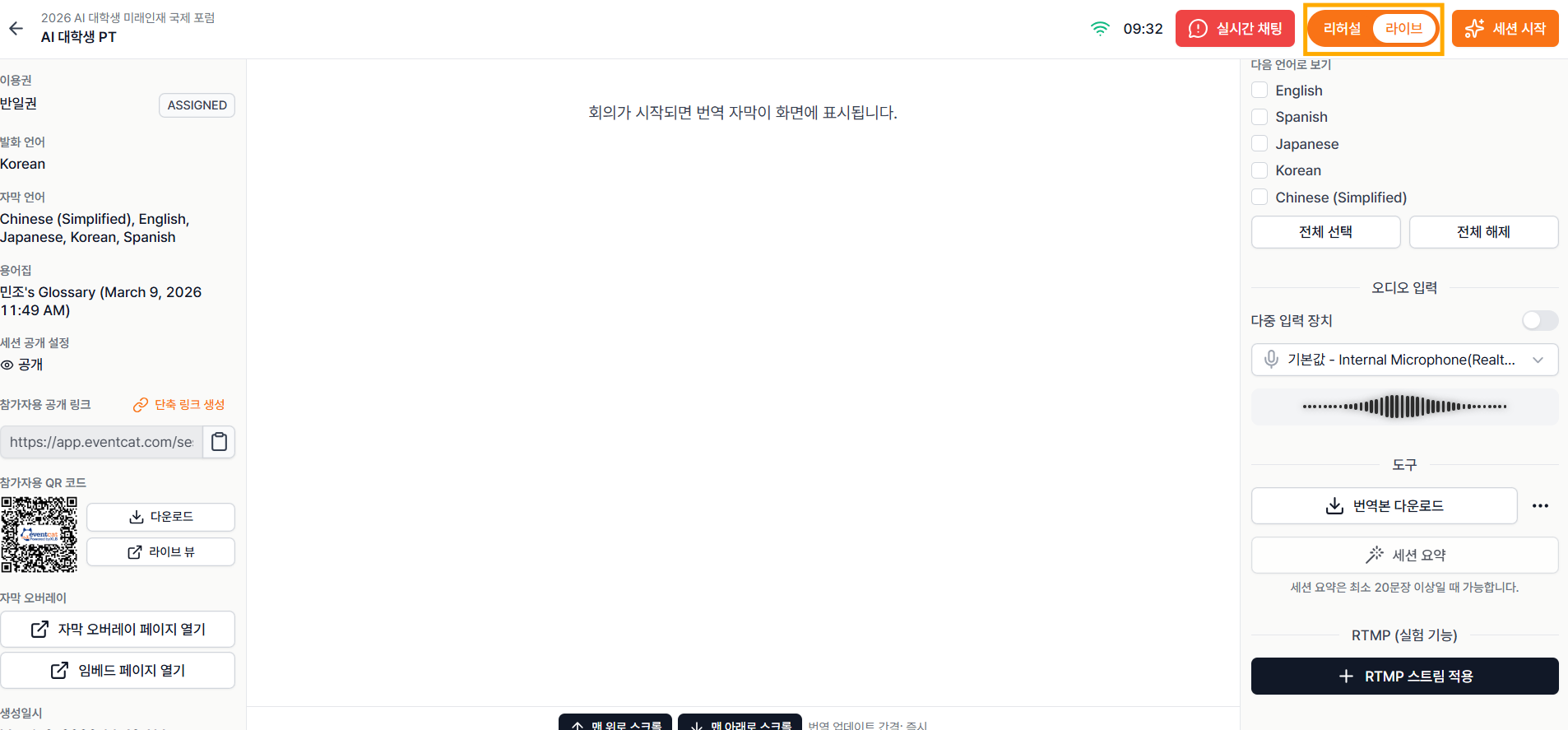This screenshot has height=730, width=1568.
Task: Check the Japanese language checkbox
Action: 1260,143
